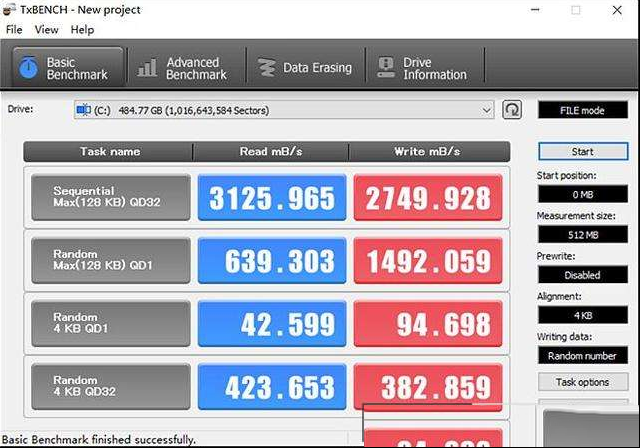This screenshot has width=640, height=448.
Task: Close the TxBENCH window
Action: pos(617,10)
